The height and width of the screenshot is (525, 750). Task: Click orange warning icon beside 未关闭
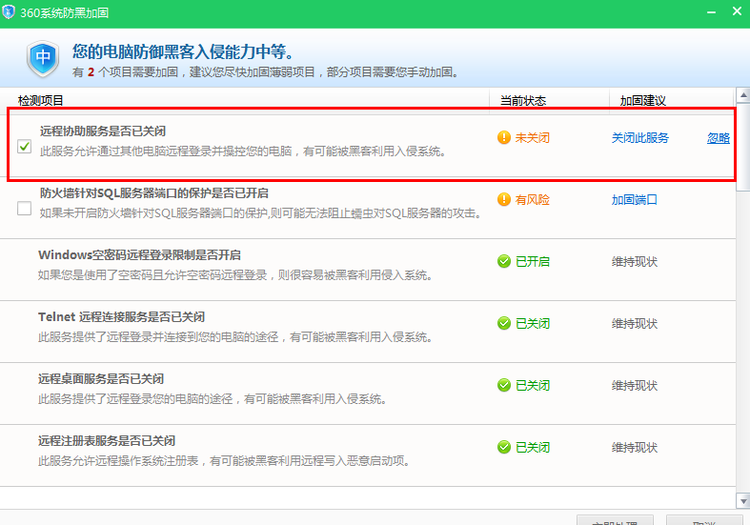[x=504, y=138]
